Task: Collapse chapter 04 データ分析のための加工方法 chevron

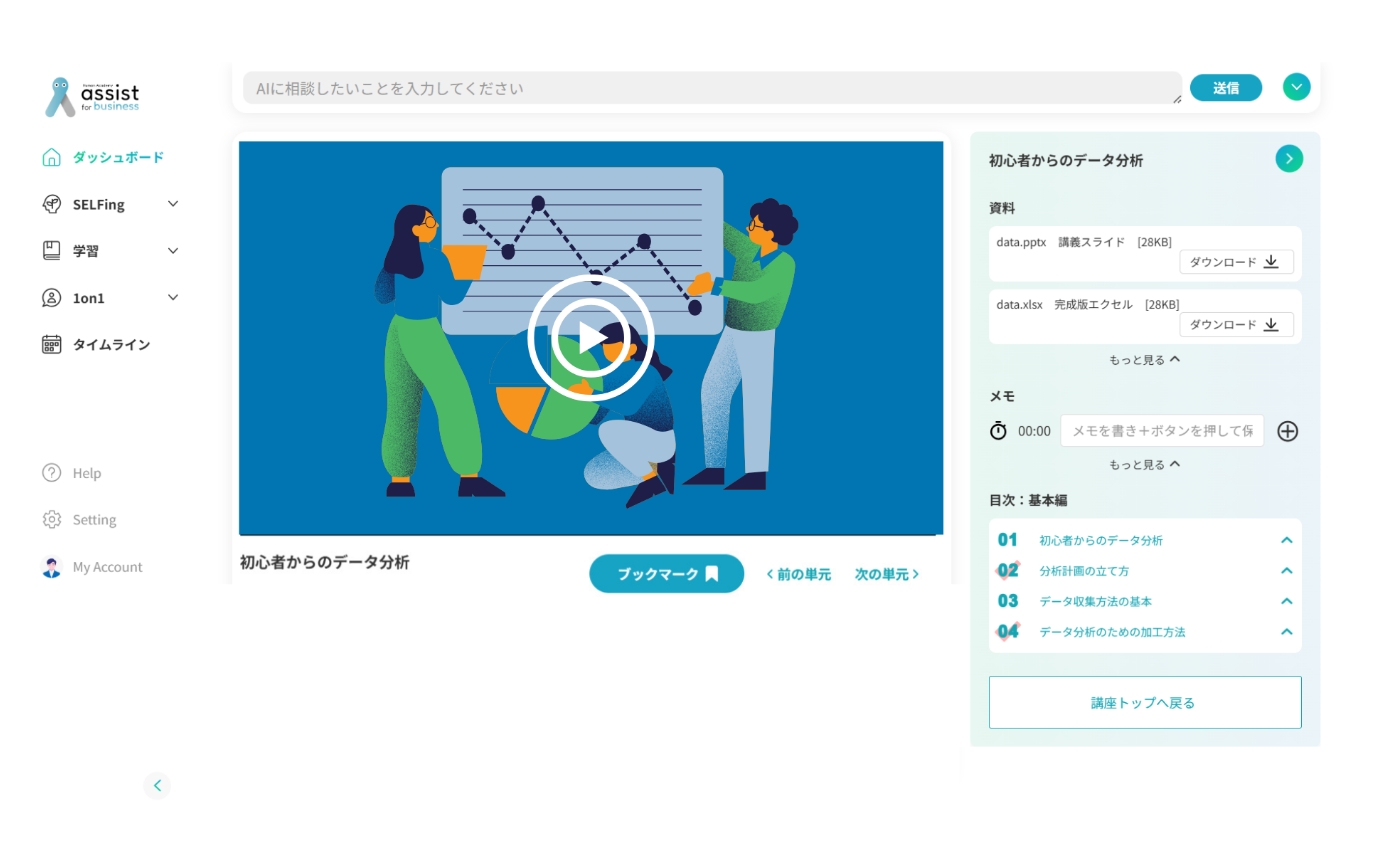Action: coord(1287,632)
